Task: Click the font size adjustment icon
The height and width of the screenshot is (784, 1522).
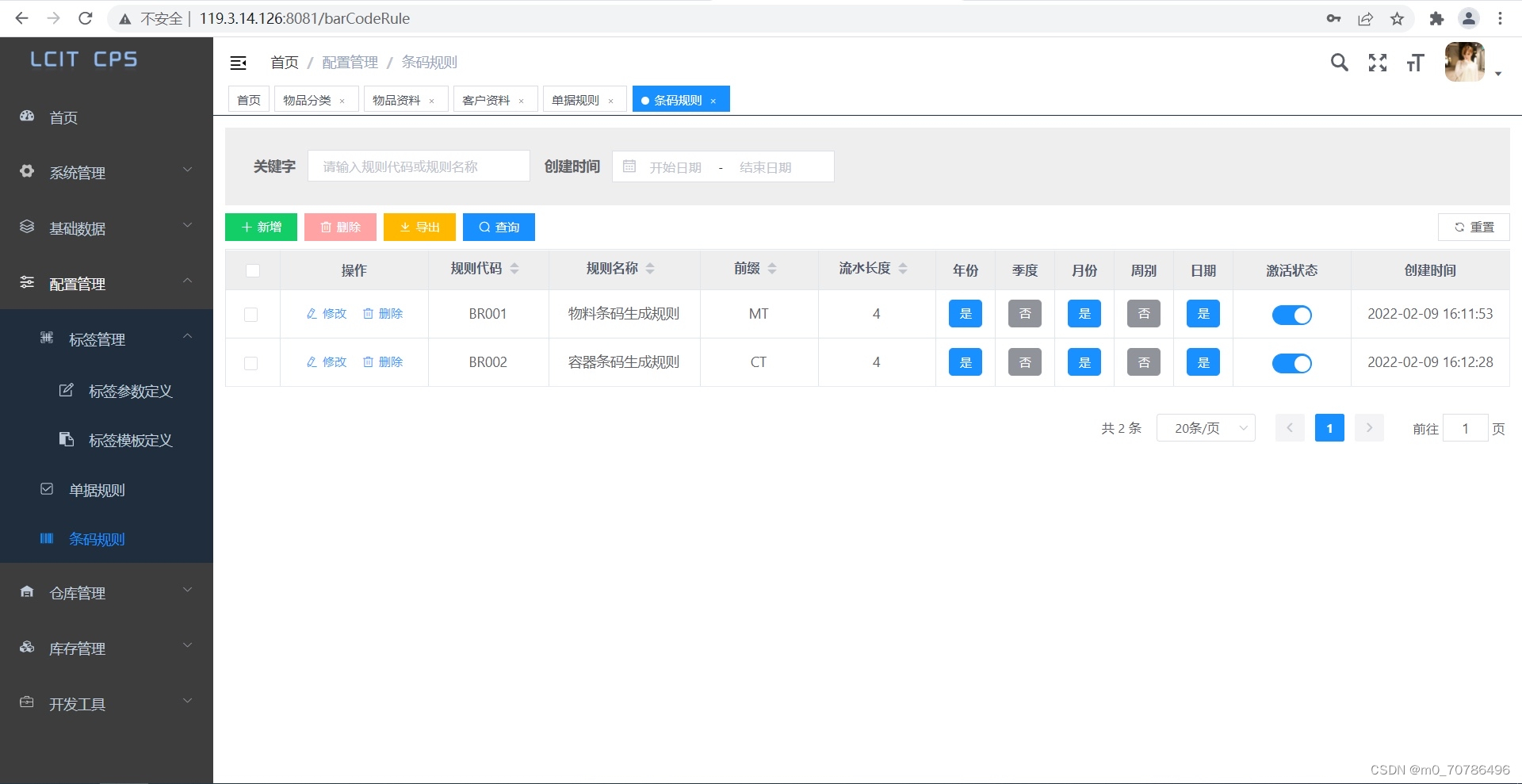Action: (1416, 63)
